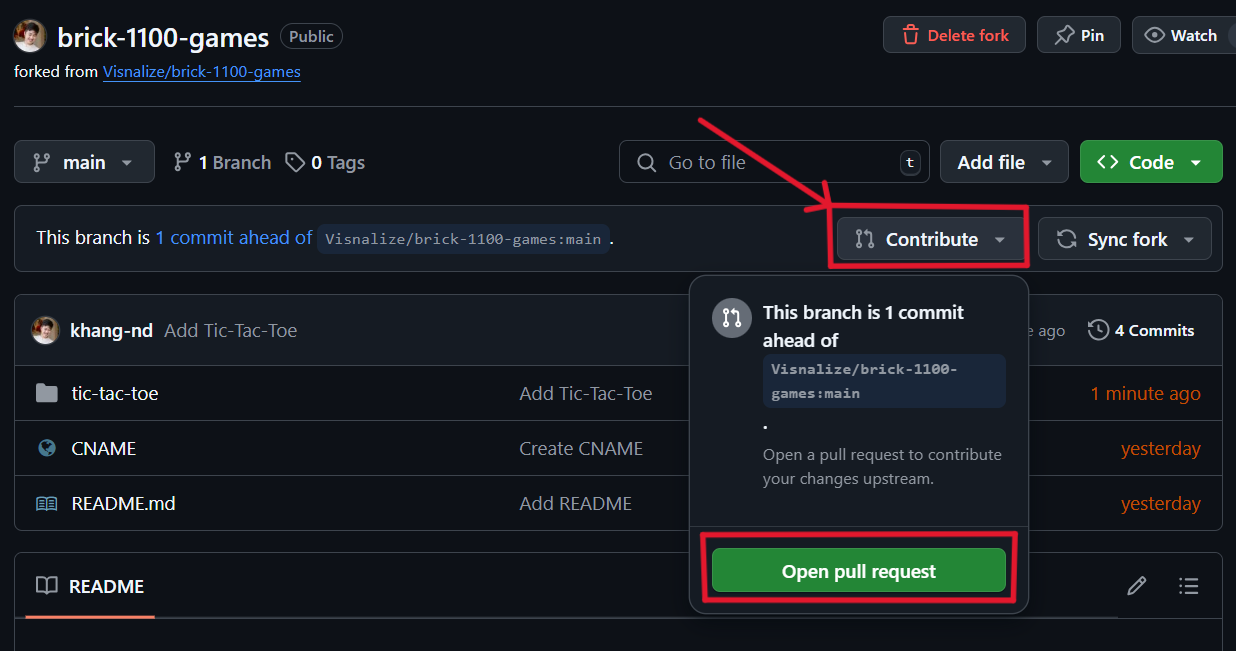Click the outline list icon on the README panel
Screen dimensions: 1236x651
1189,586
